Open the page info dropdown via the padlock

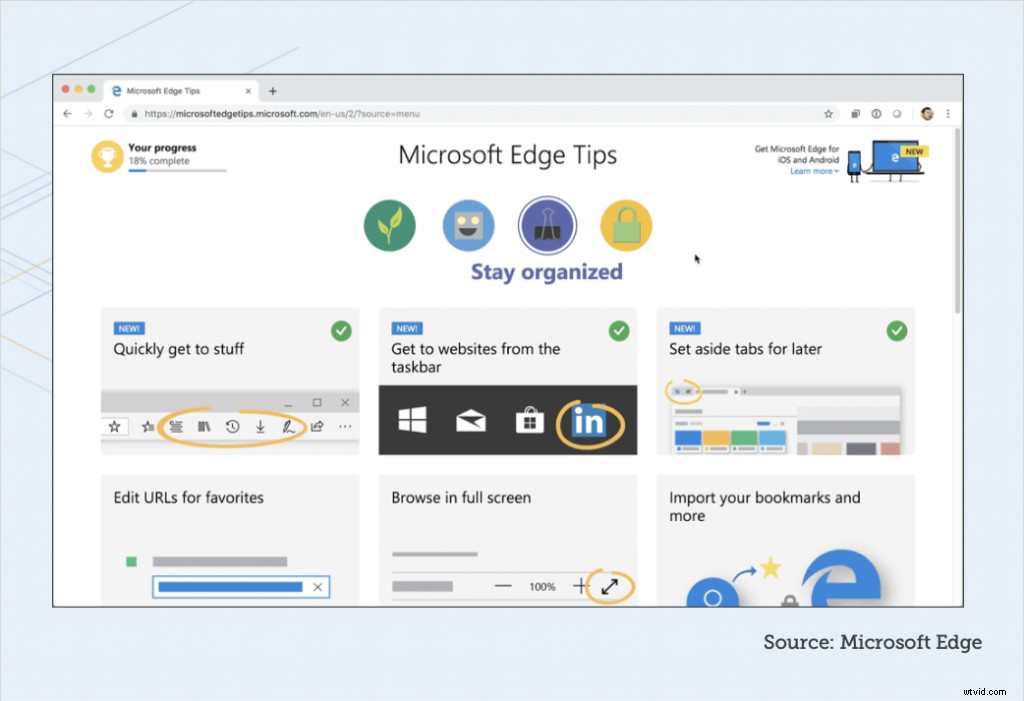pos(135,113)
